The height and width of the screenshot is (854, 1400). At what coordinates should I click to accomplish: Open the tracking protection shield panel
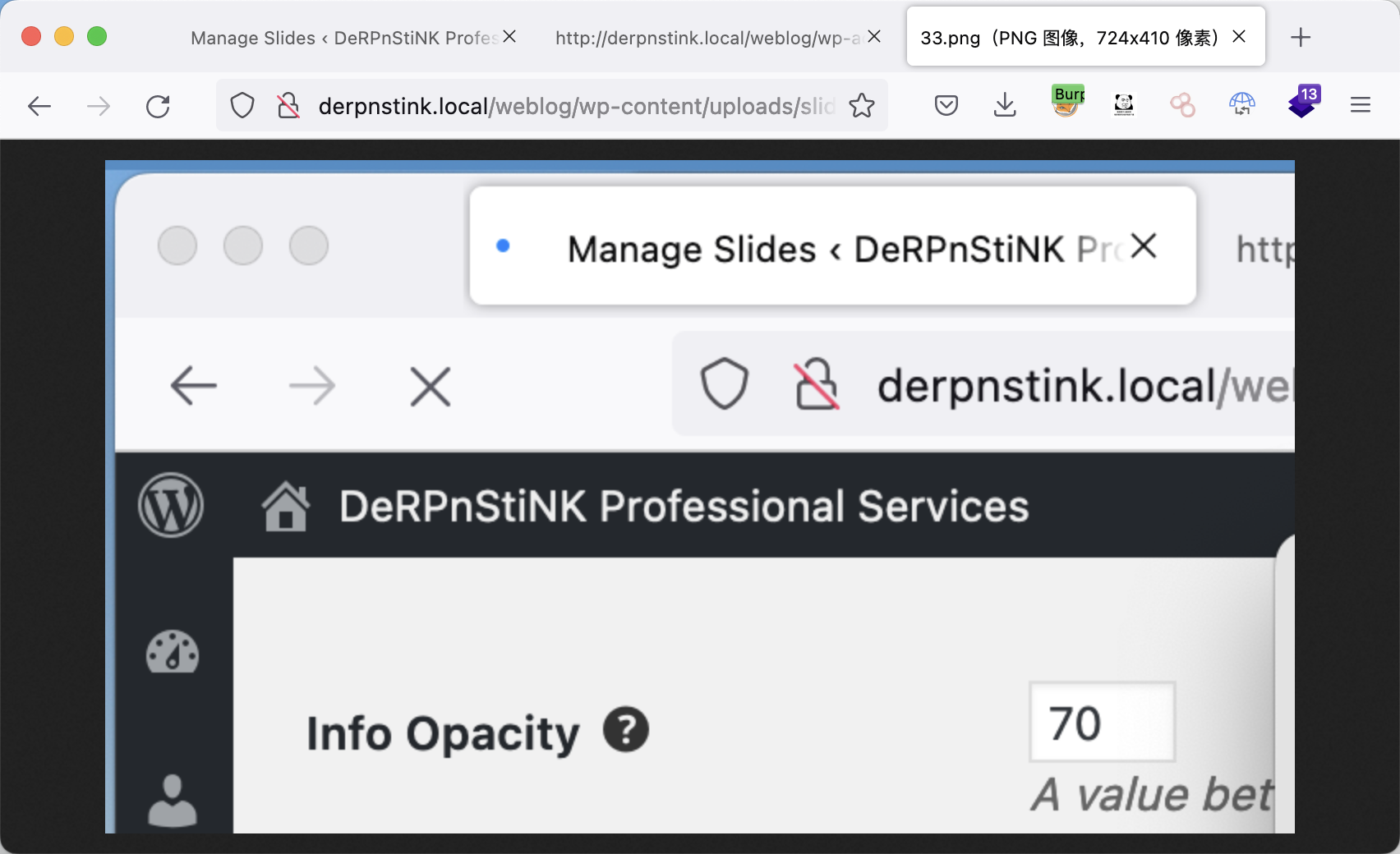pos(242,106)
